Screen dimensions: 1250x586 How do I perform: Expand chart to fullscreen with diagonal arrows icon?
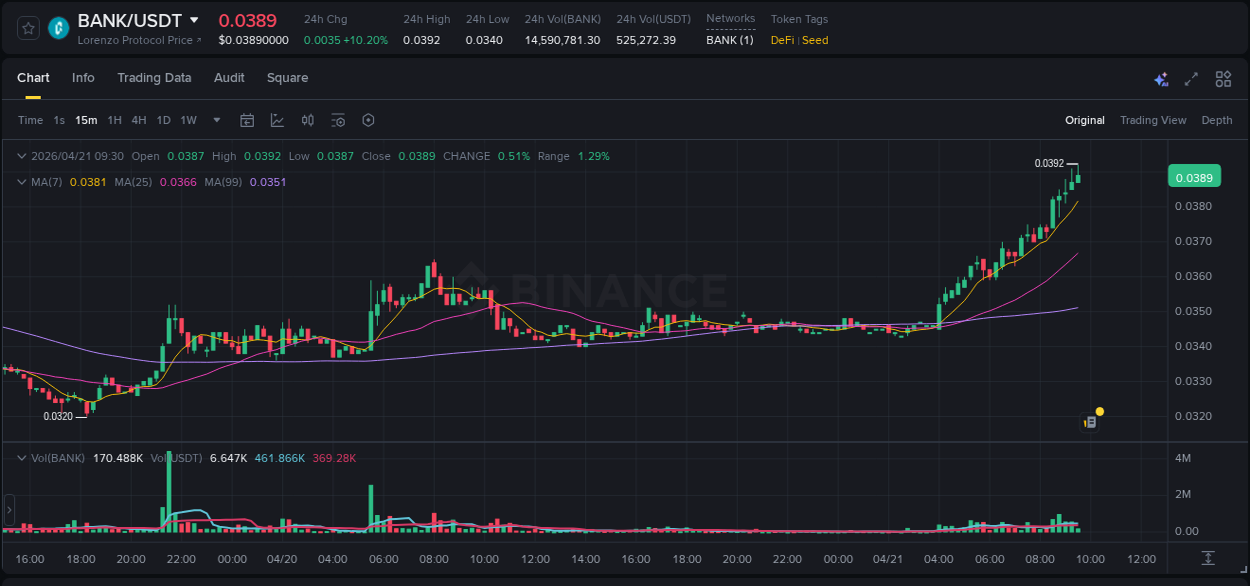point(1192,78)
